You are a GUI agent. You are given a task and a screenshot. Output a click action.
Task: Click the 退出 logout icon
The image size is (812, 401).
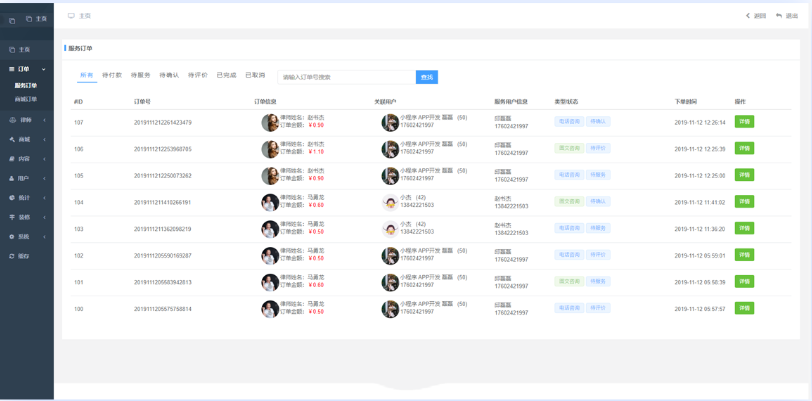(x=779, y=16)
